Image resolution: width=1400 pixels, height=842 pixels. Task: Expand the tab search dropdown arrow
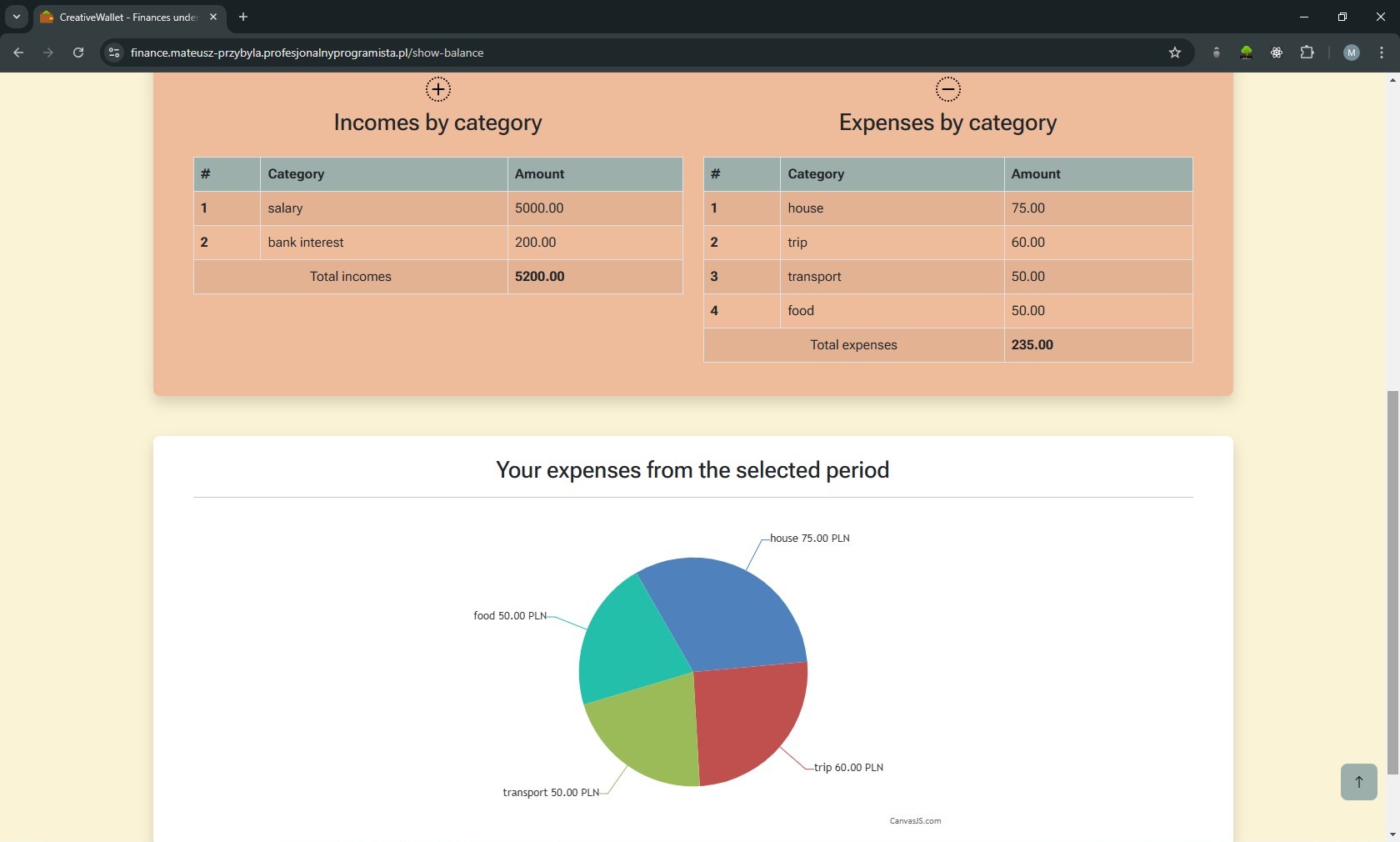click(x=16, y=17)
